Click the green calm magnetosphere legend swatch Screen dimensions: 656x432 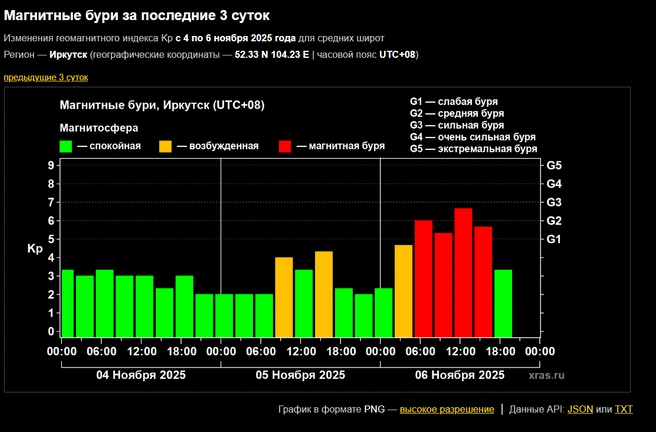66,146
